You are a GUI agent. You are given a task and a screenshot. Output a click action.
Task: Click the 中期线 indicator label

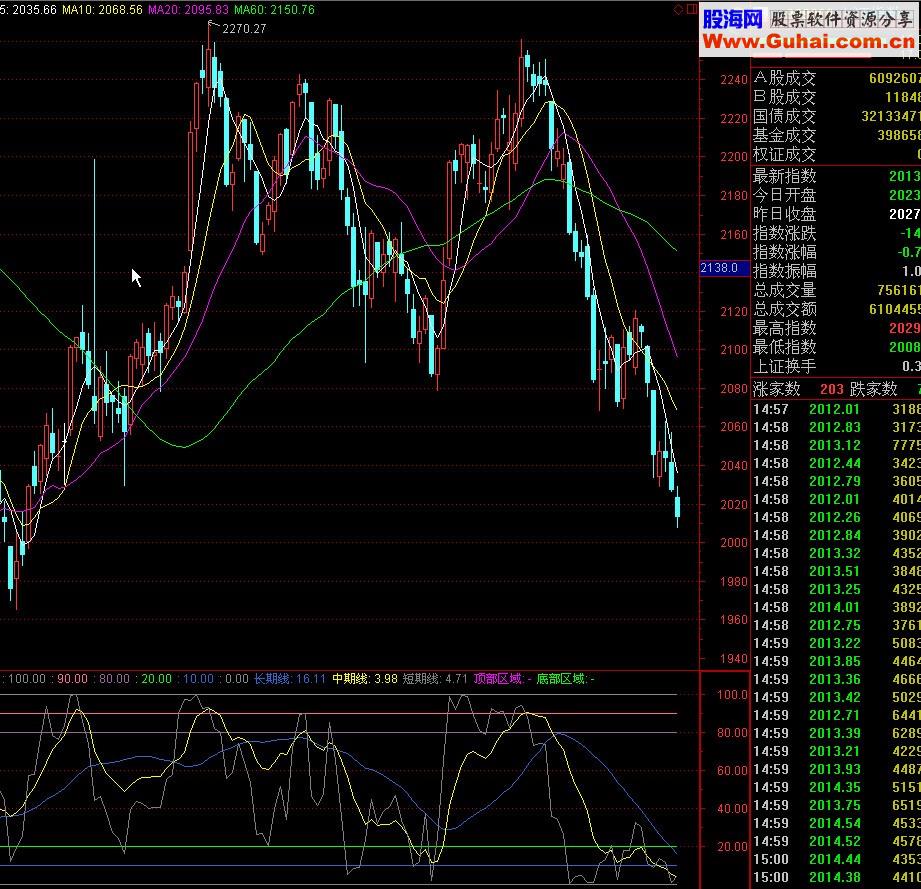tap(366, 679)
